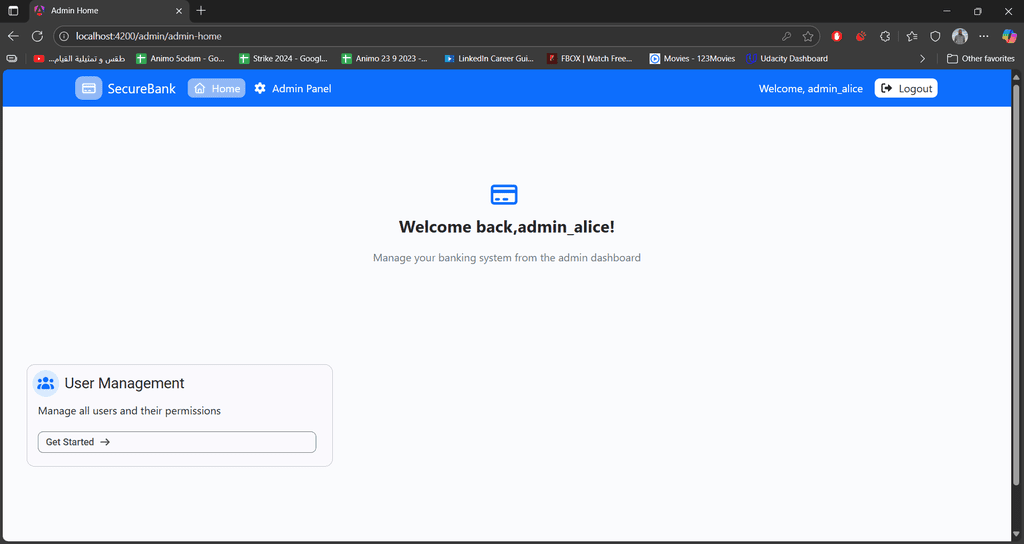Open the LinkedIn Career Guide bookmark
Screen dimensions: 1024x544
click(489, 59)
